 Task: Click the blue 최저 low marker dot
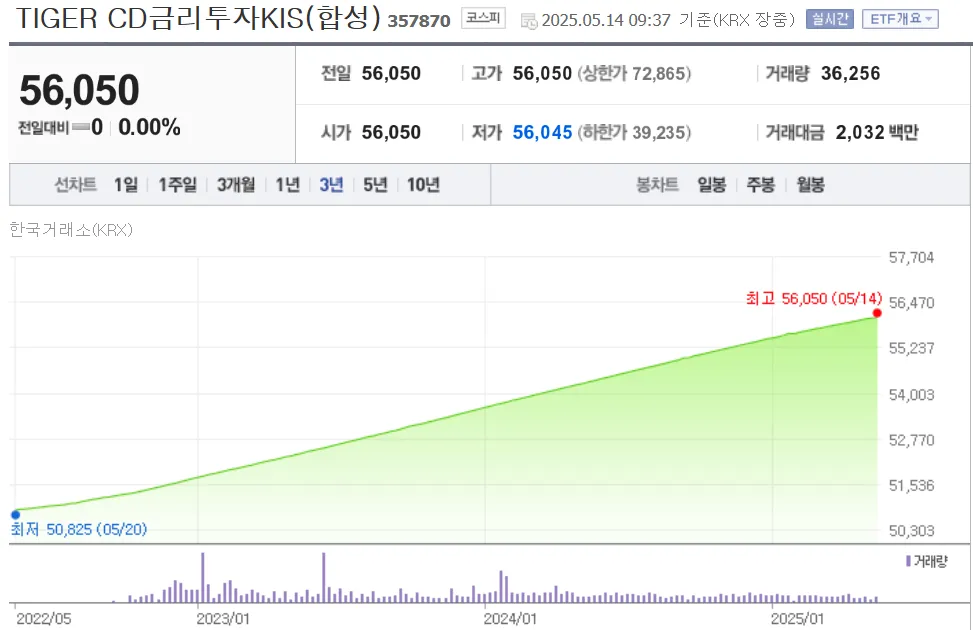pos(16,515)
